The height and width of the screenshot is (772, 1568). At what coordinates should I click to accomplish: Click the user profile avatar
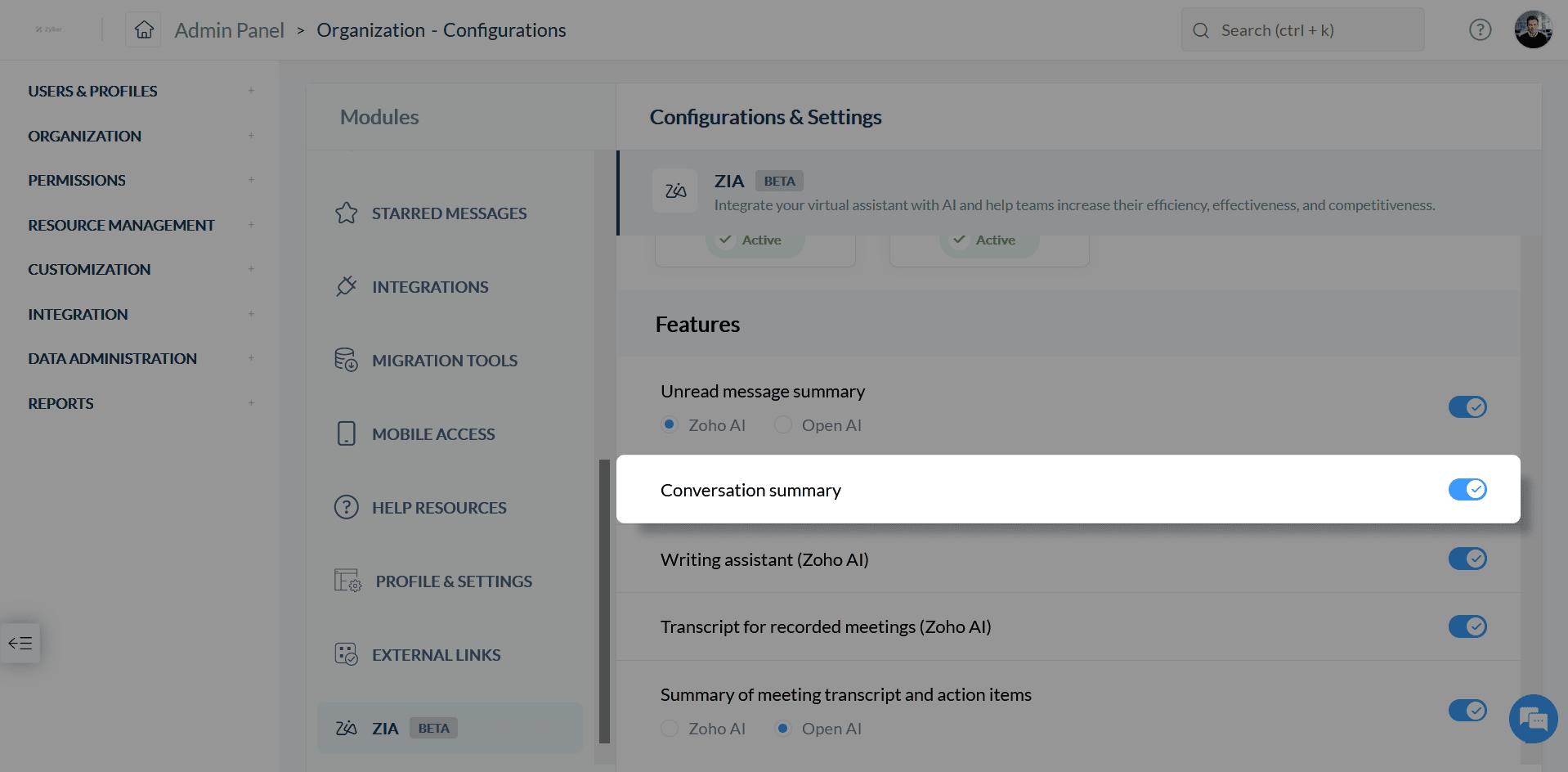pyautogui.click(x=1533, y=30)
